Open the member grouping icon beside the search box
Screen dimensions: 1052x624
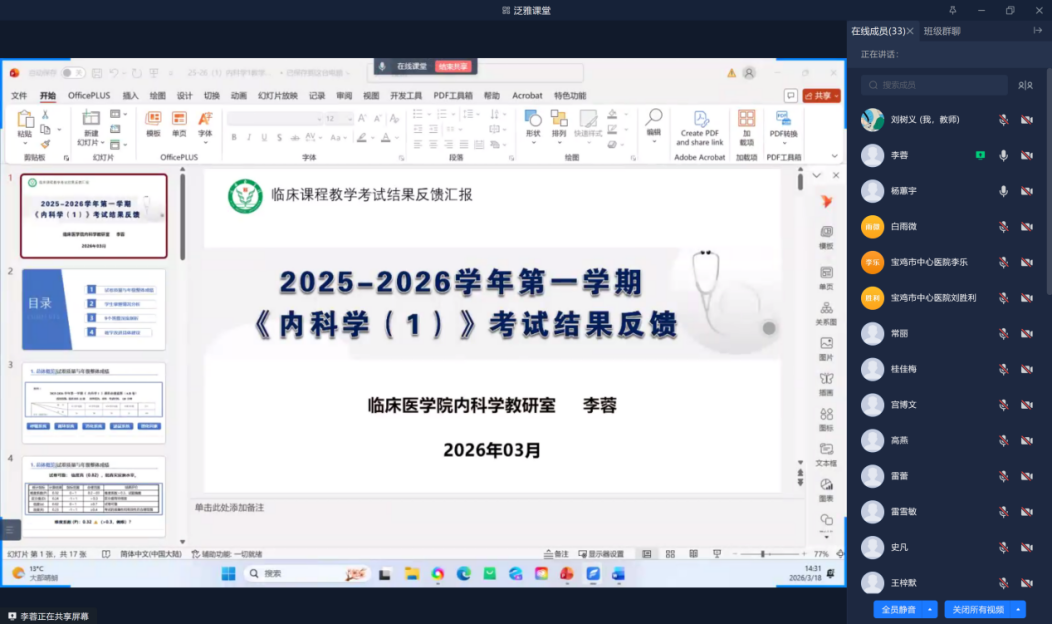[x=1025, y=86]
